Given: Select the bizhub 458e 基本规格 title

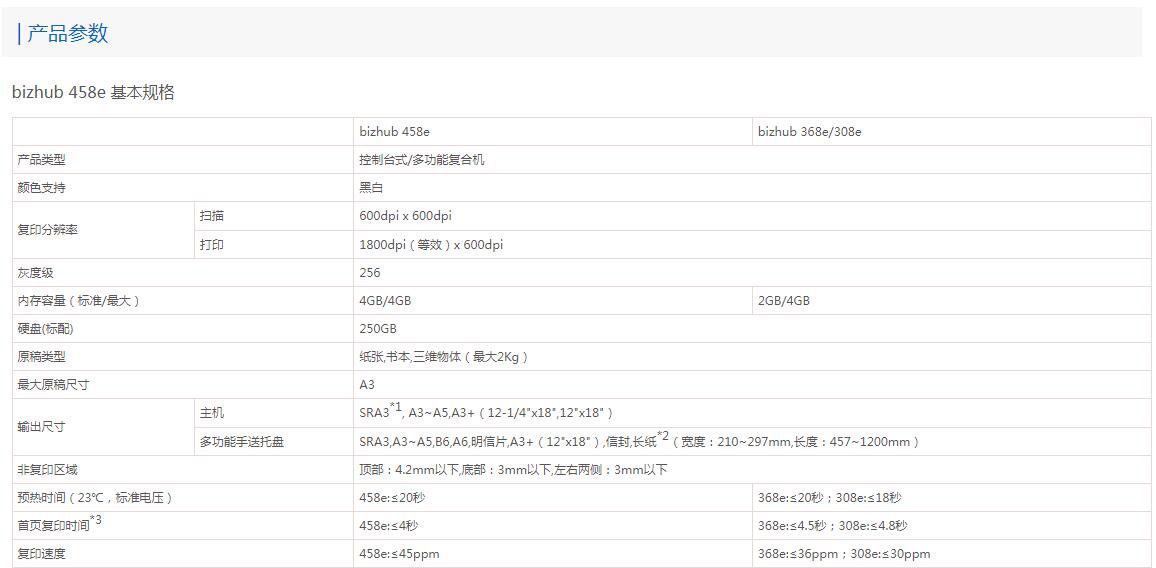Looking at the screenshot, I should coord(94,93).
